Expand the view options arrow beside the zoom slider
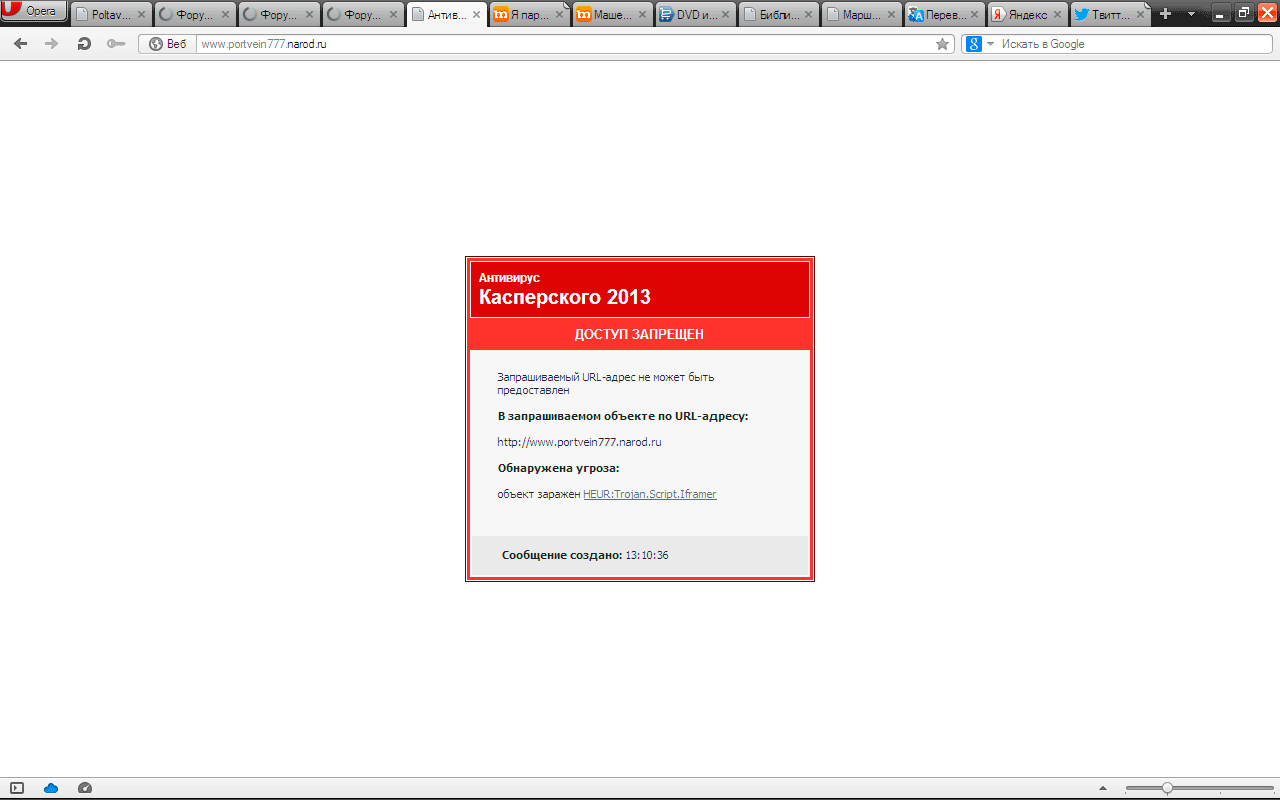The image size is (1280, 800). (x=1103, y=788)
